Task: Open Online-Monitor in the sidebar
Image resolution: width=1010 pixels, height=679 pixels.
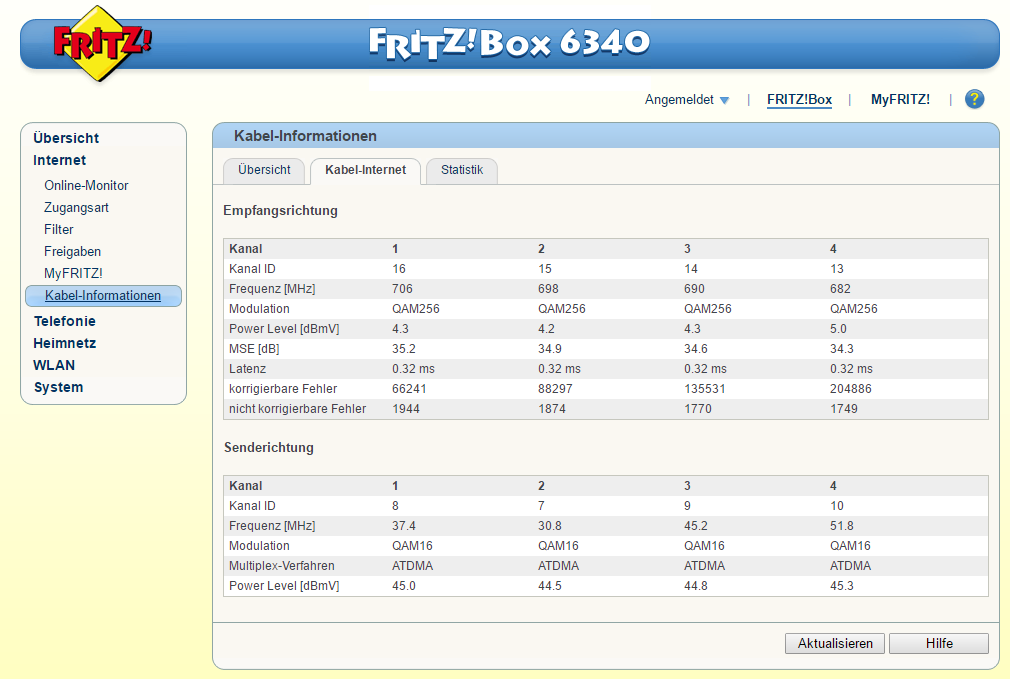Action: [86, 186]
